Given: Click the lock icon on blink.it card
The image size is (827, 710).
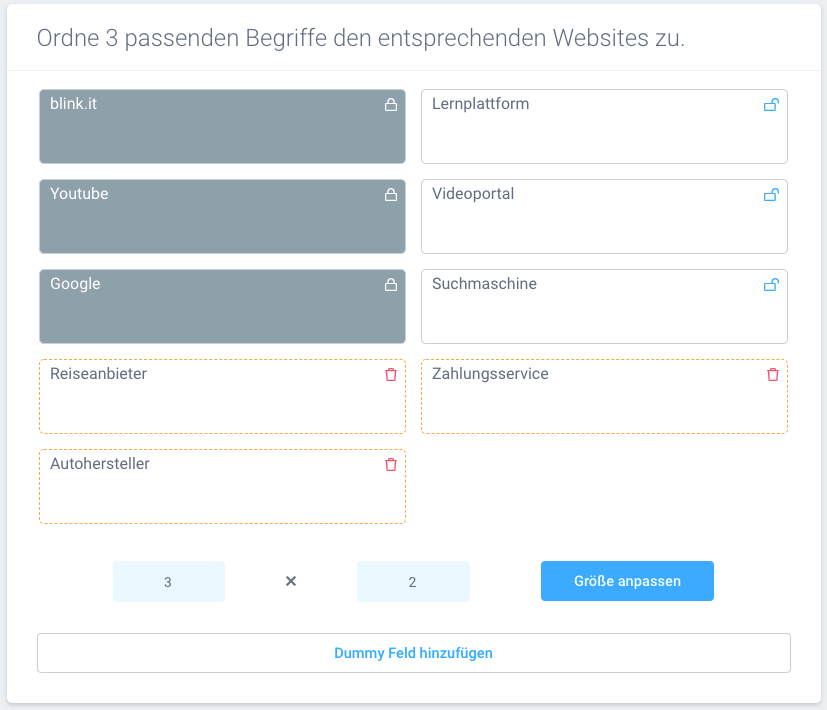Looking at the screenshot, I should 391,104.
